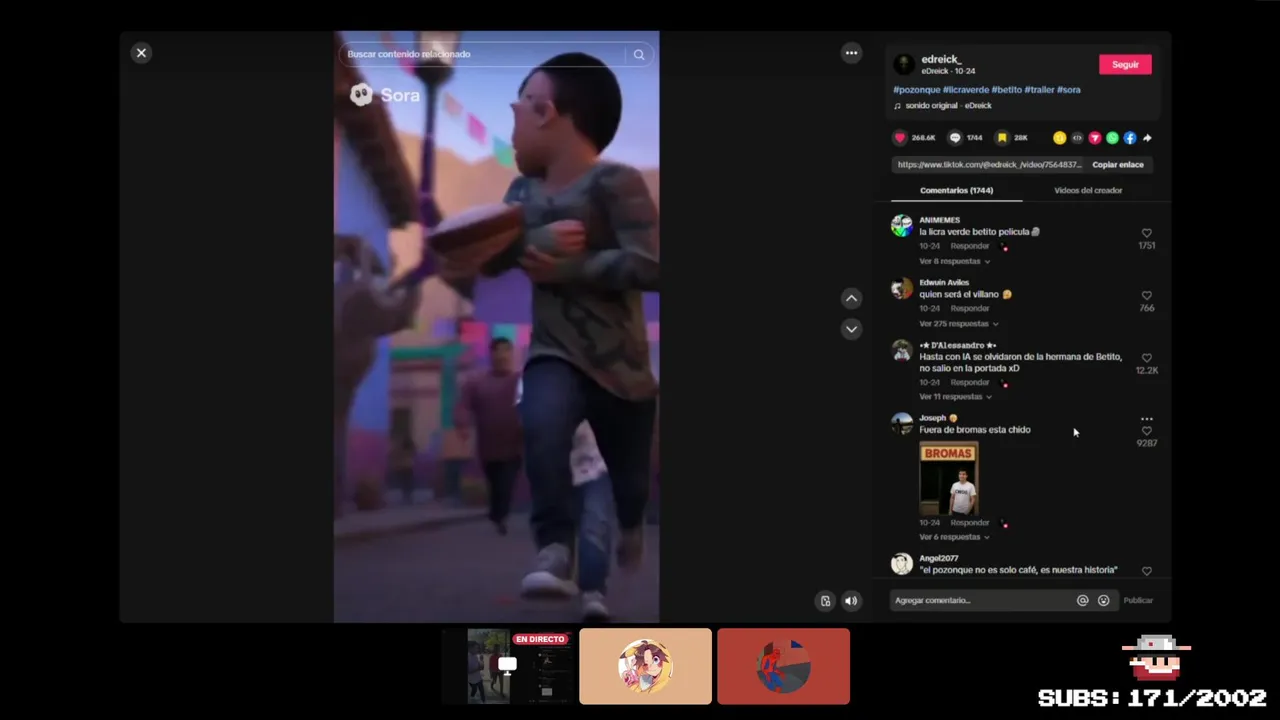Click the edreick_ username
This screenshot has height=720, width=1280.
(941, 60)
